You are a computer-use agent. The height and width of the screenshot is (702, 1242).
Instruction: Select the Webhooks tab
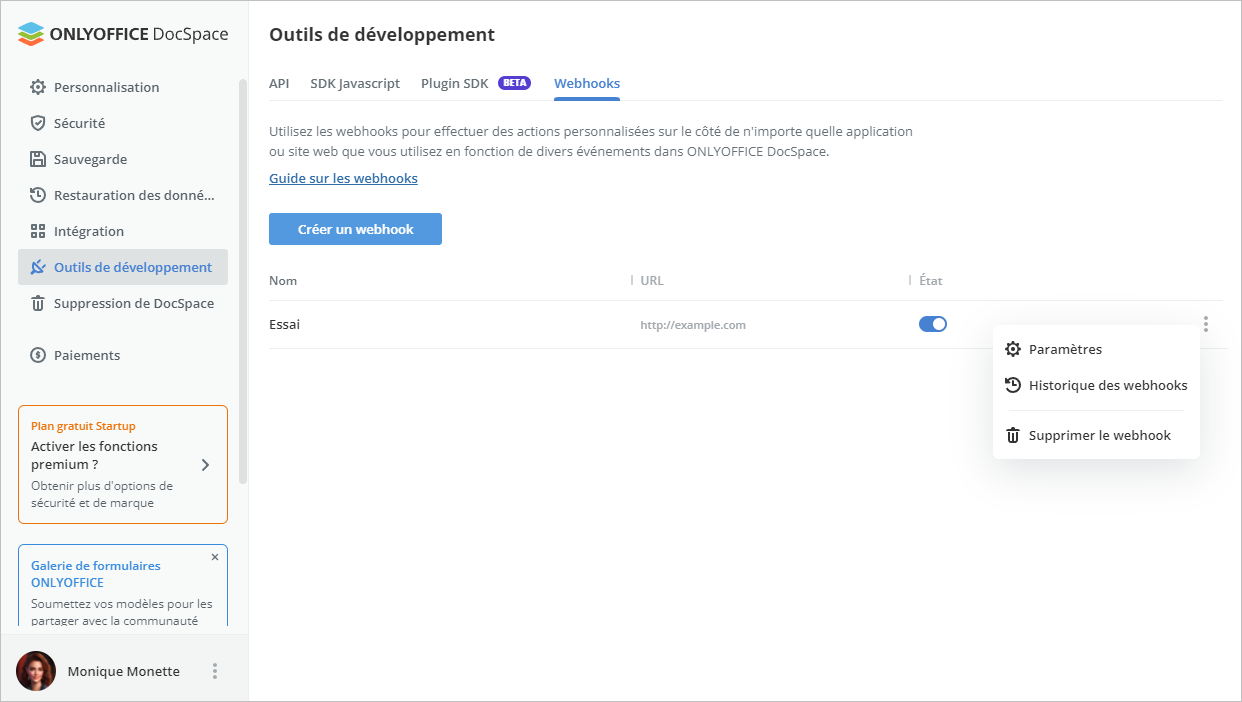click(587, 83)
